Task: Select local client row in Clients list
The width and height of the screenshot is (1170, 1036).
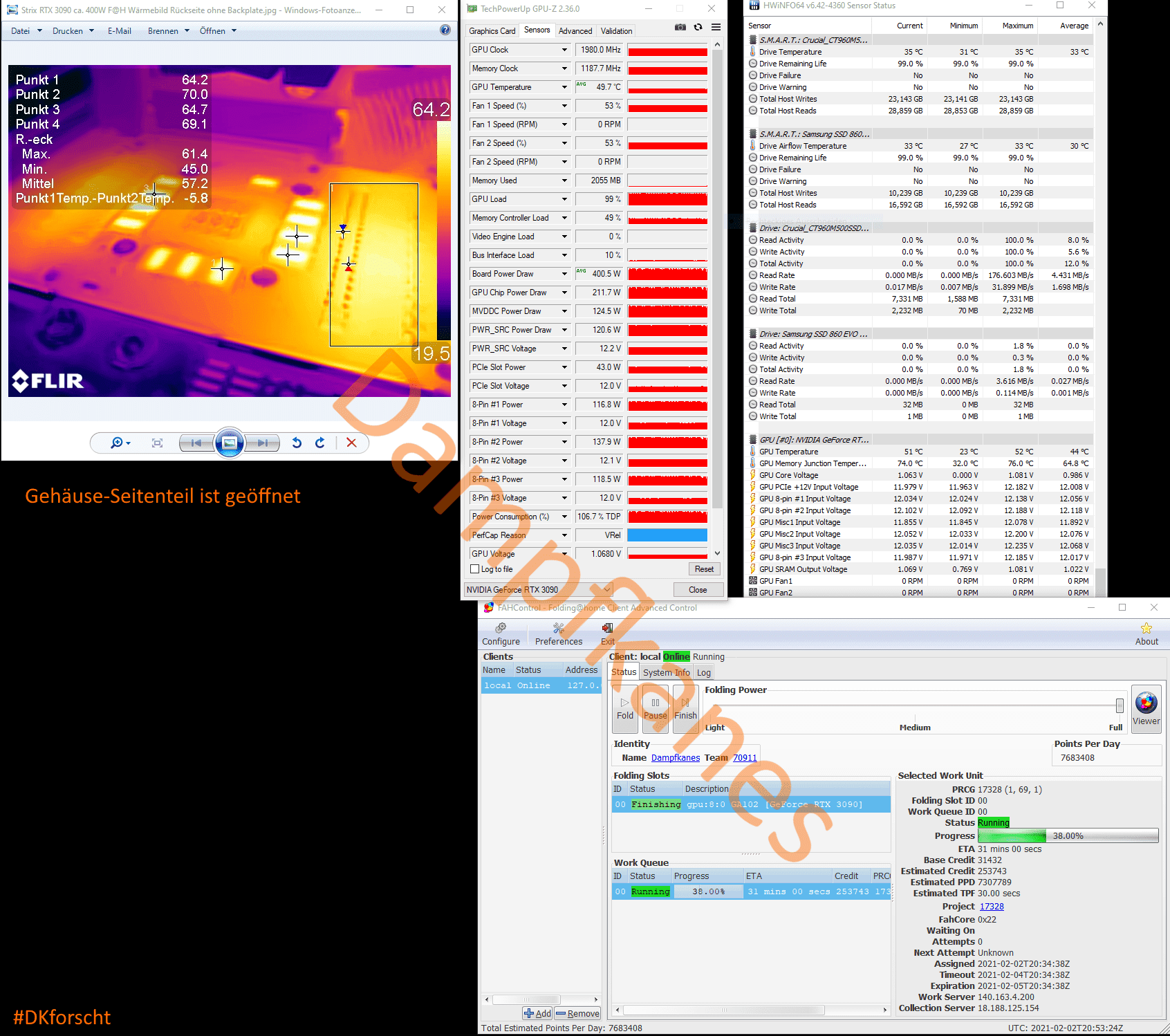Action: 541,685
